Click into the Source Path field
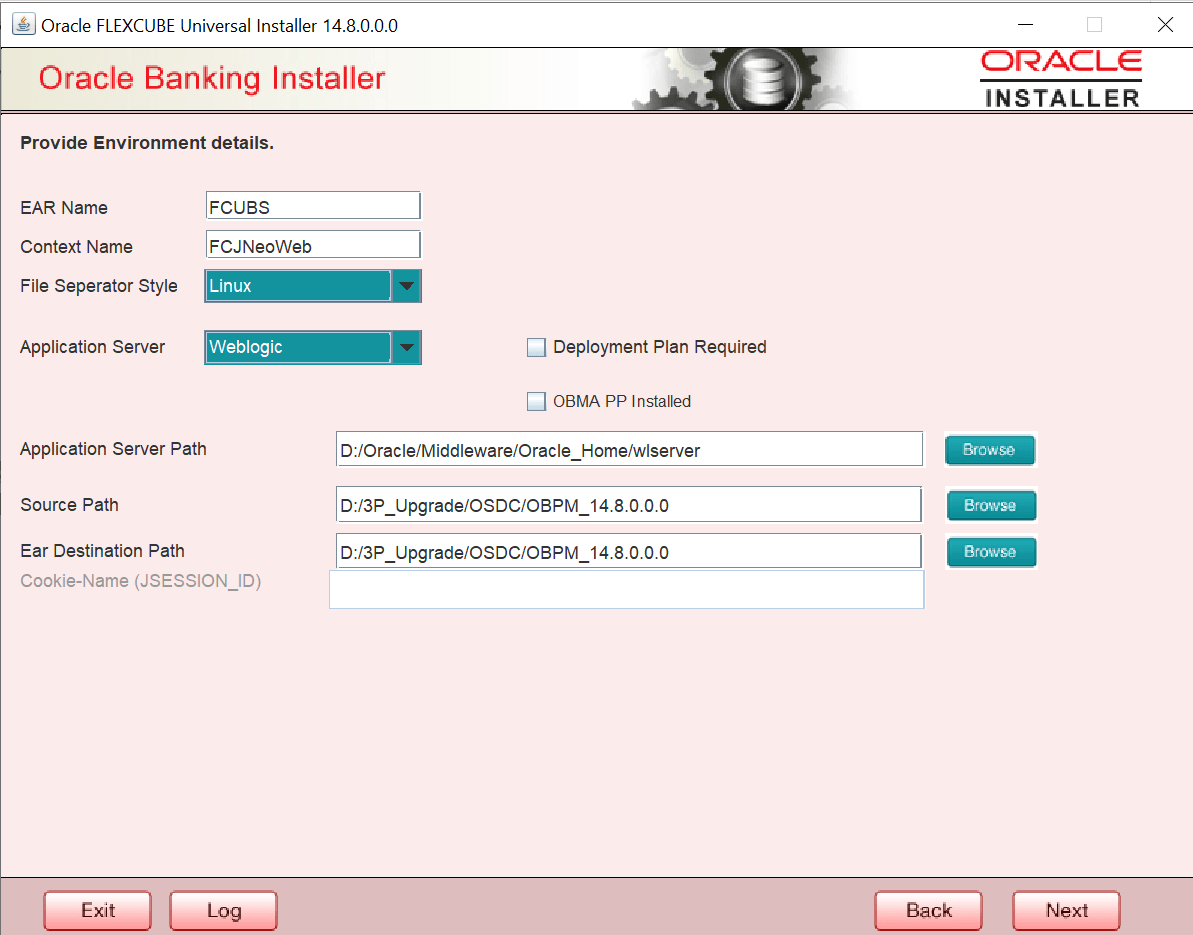This screenshot has height=935, width=1193. pos(628,505)
